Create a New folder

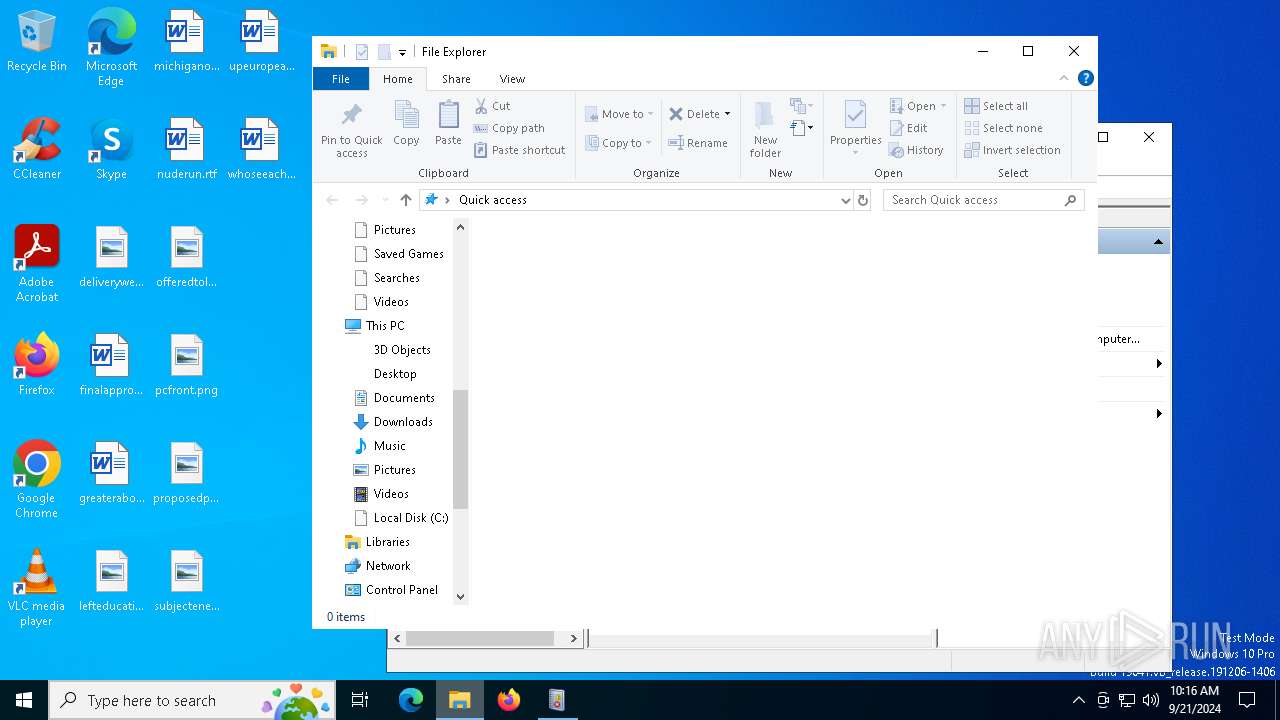click(765, 129)
